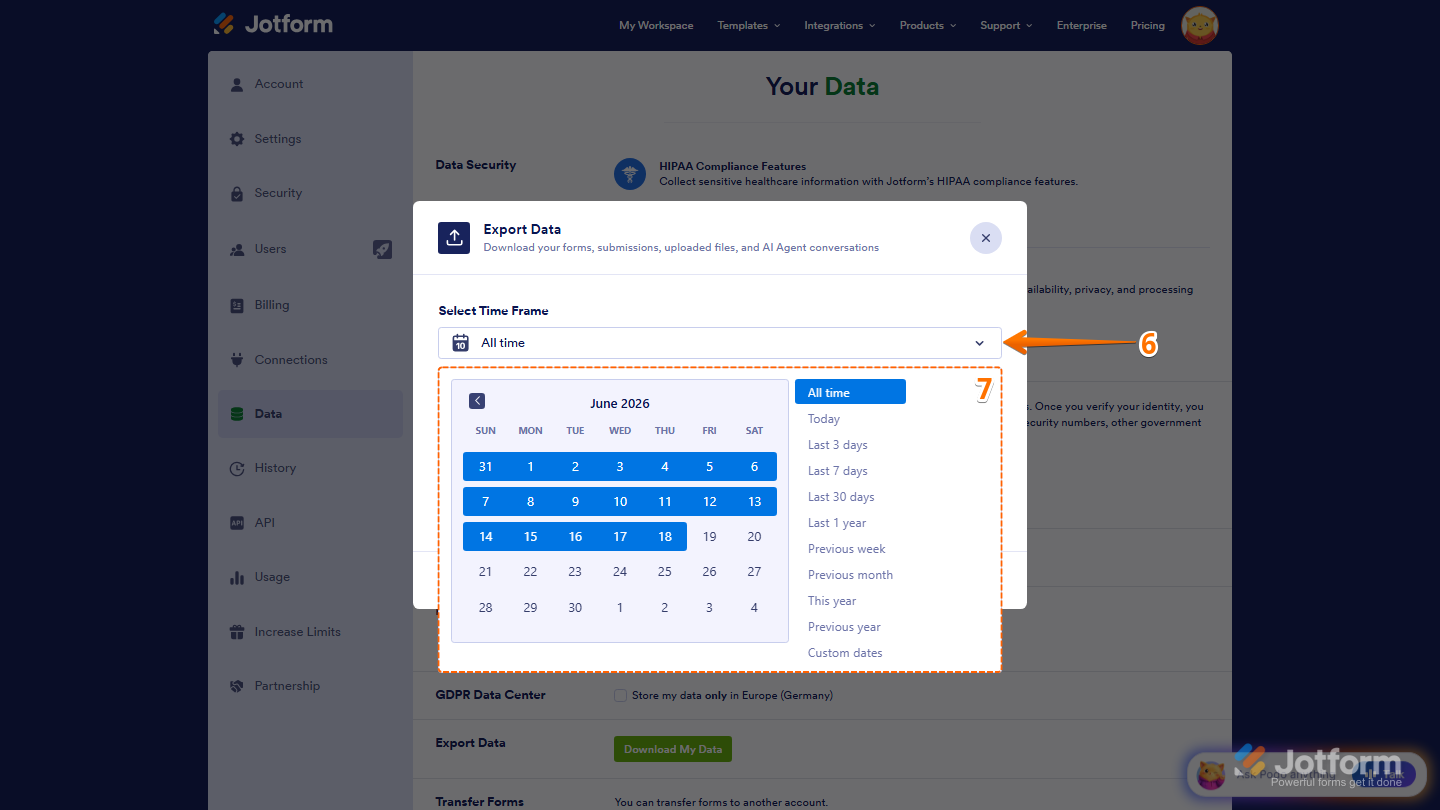Image resolution: width=1440 pixels, height=810 pixels.
Task: Open the user avatar menu
Action: coord(1199,25)
